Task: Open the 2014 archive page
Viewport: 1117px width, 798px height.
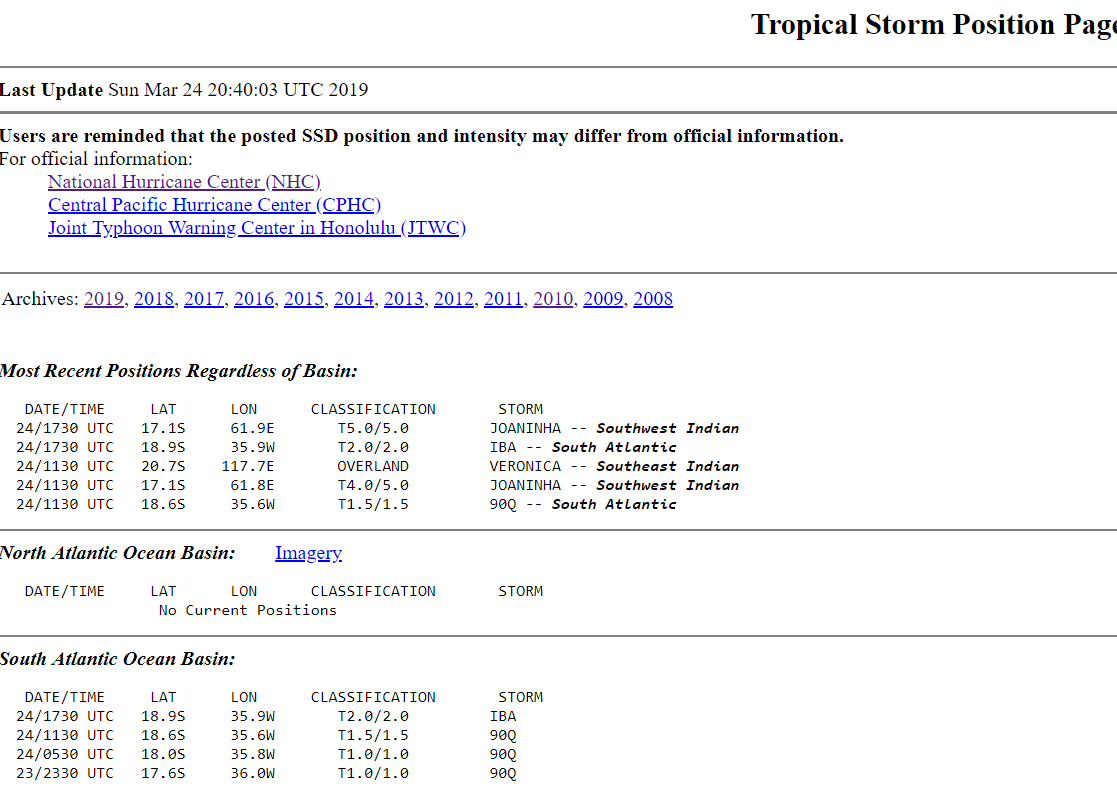Action: (x=354, y=299)
